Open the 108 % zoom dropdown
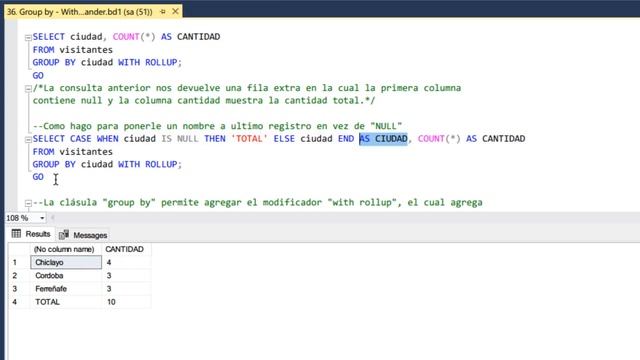This screenshot has width=640, height=360. pos(42,218)
